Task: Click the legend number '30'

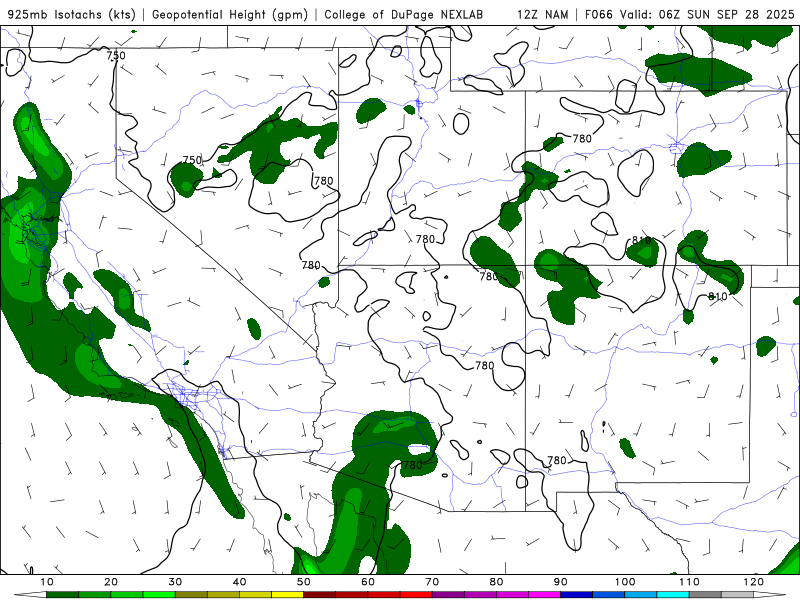Action: [x=175, y=582]
